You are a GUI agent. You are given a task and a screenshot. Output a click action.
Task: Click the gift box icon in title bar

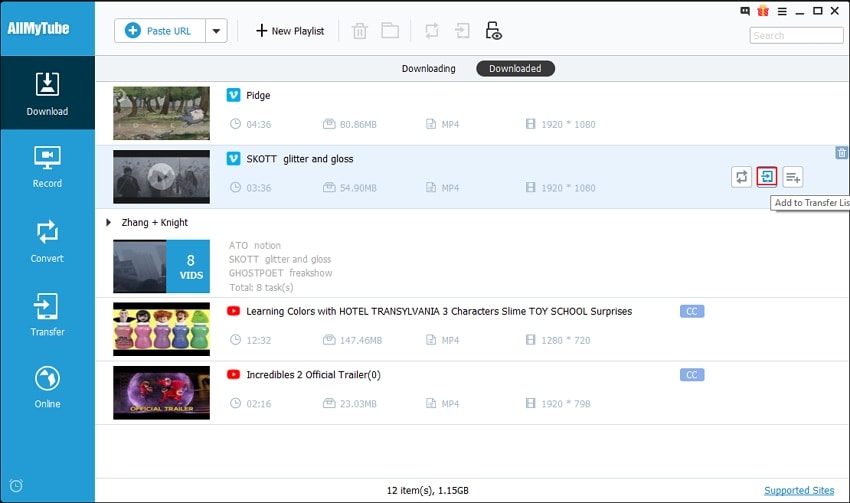pyautogui.click(x=763, y=11)
